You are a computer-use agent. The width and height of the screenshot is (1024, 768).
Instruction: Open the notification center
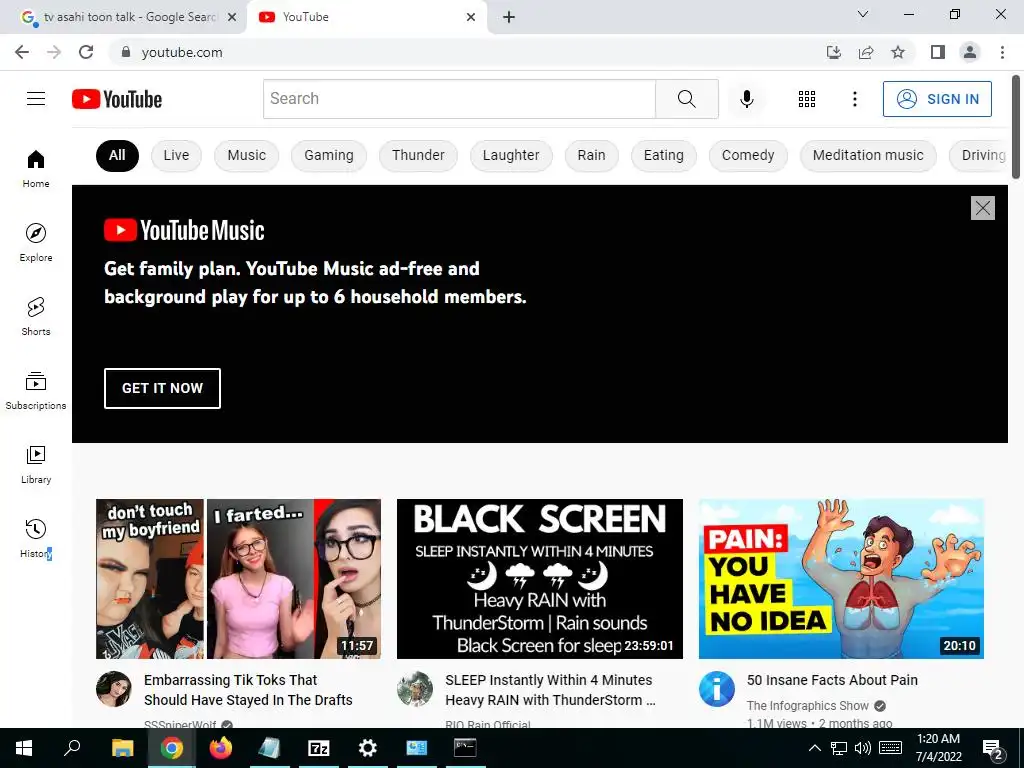point(992,748)
